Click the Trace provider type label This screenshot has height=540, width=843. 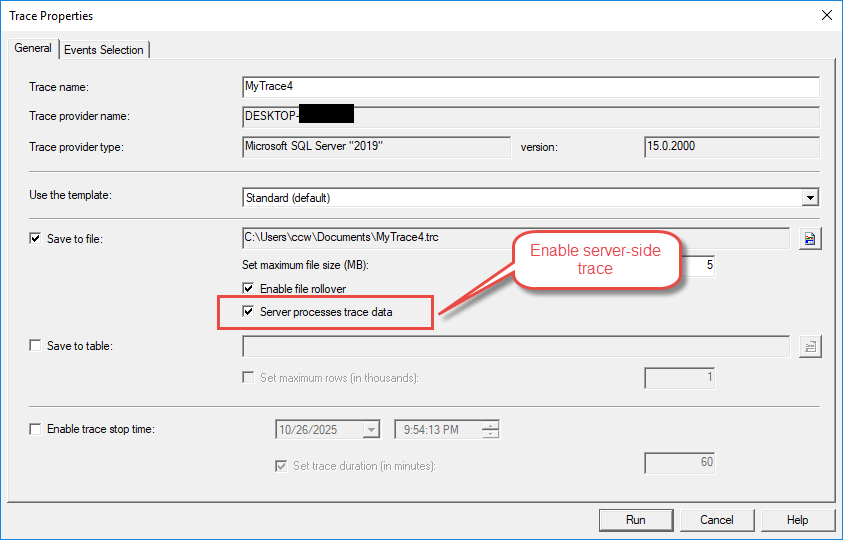pyautogui.click(x=76, y=147)
